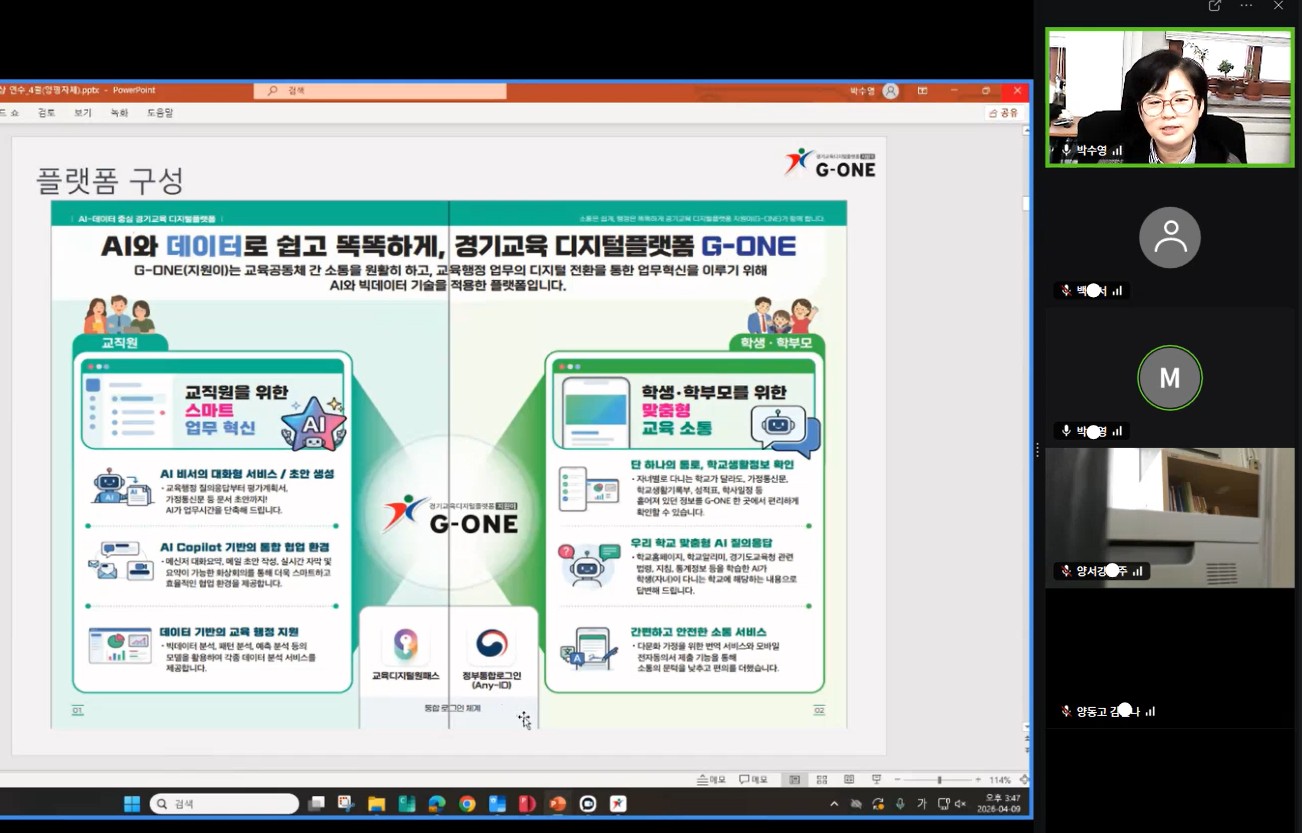1302x833 pixels.
Task: Click the panel divider handle beside participants
Action: [1037, 451]
